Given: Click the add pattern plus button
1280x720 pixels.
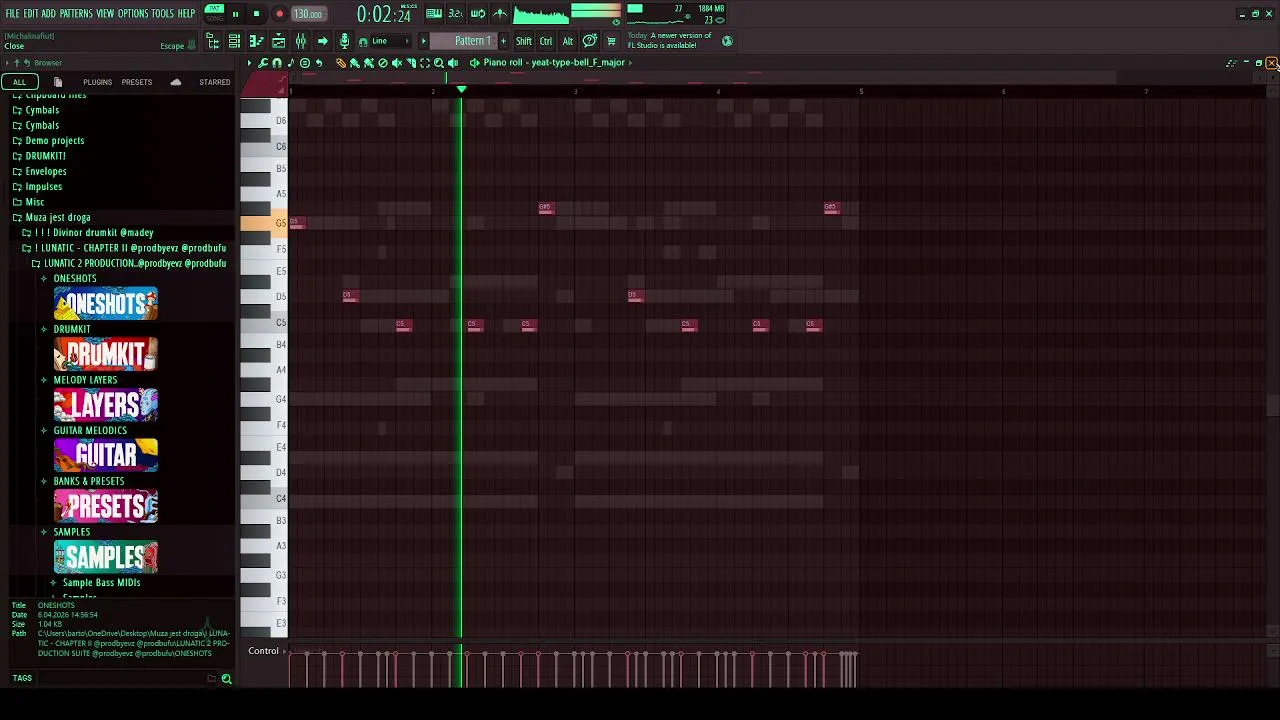Looking at the screenshot, I should (503, 41).
